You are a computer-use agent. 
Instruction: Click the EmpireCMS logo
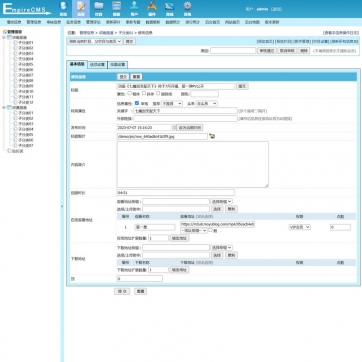point(27,9)
